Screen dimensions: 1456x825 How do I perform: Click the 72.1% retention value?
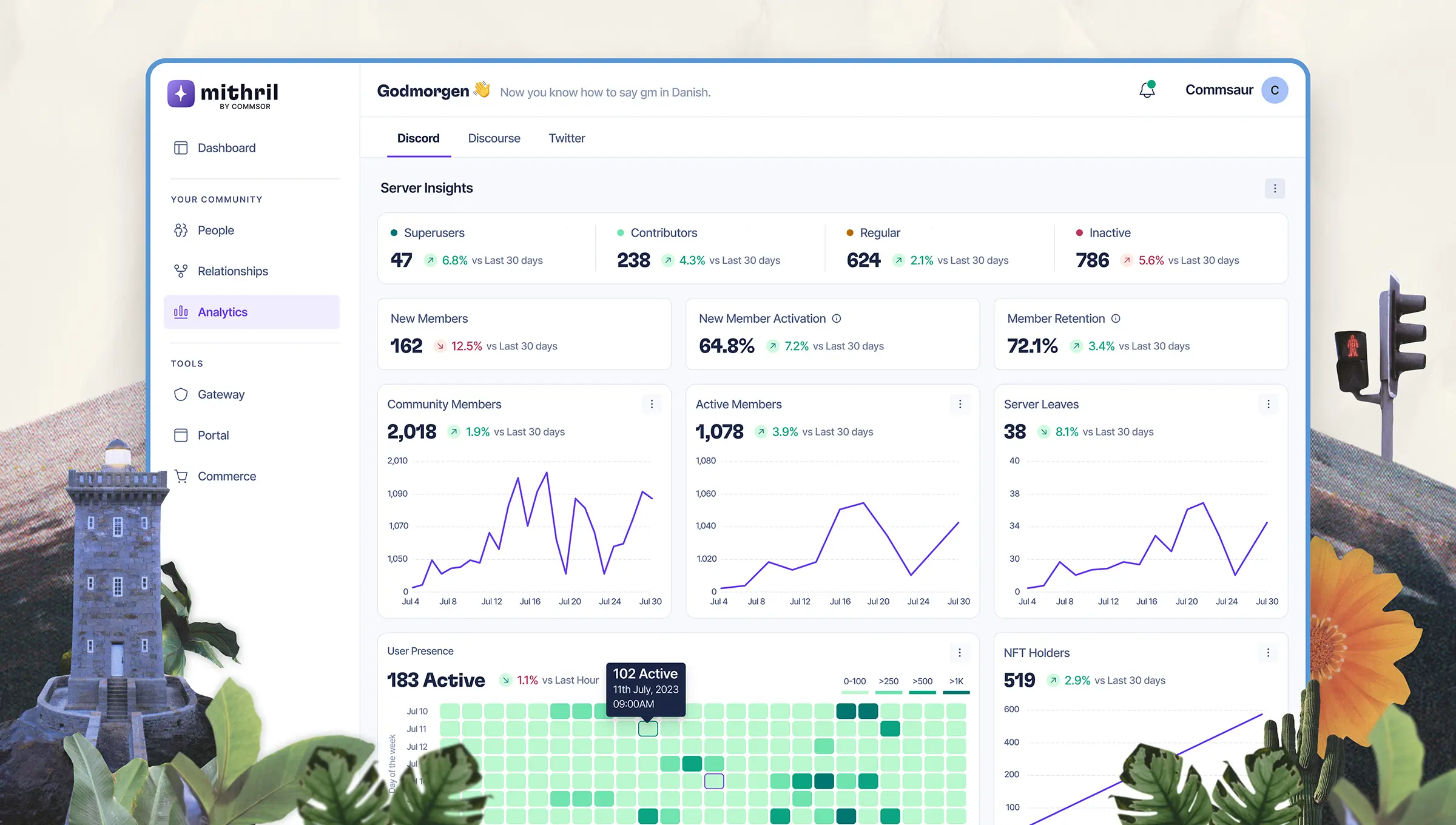[x=1032, y=346]
